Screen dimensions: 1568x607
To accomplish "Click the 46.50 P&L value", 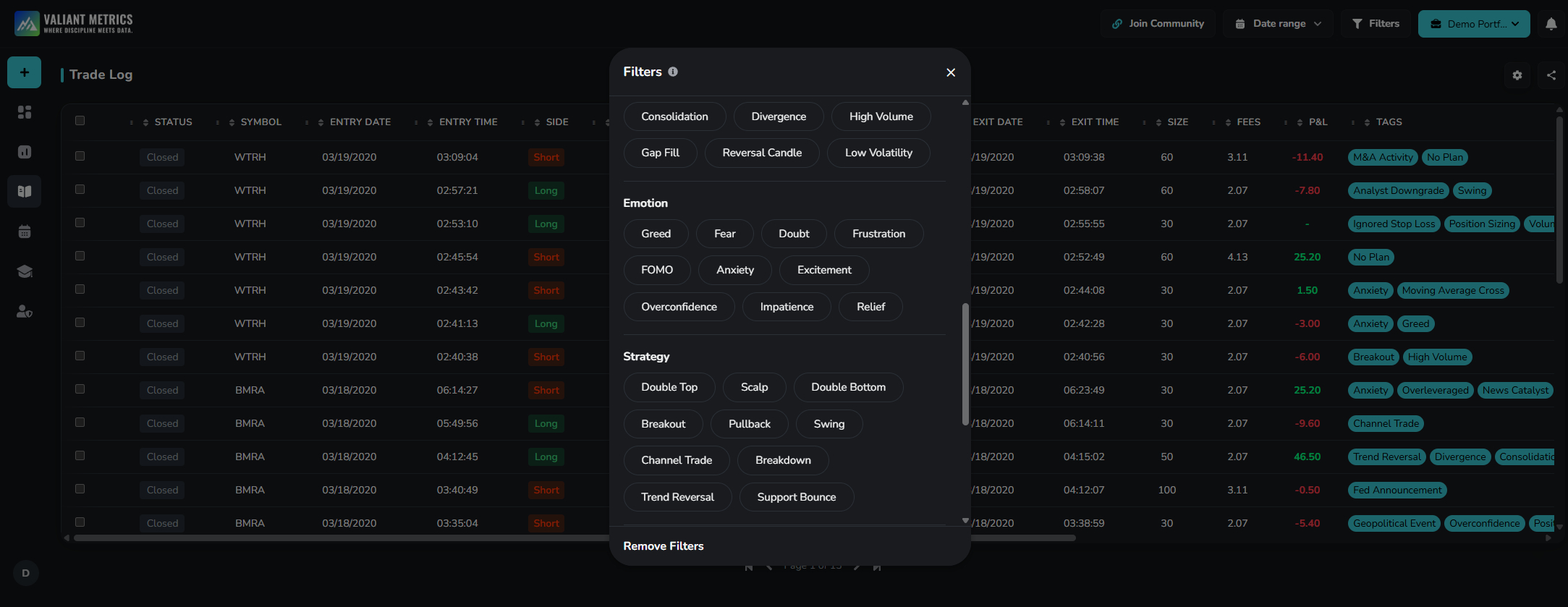I will click(1307, 457).
